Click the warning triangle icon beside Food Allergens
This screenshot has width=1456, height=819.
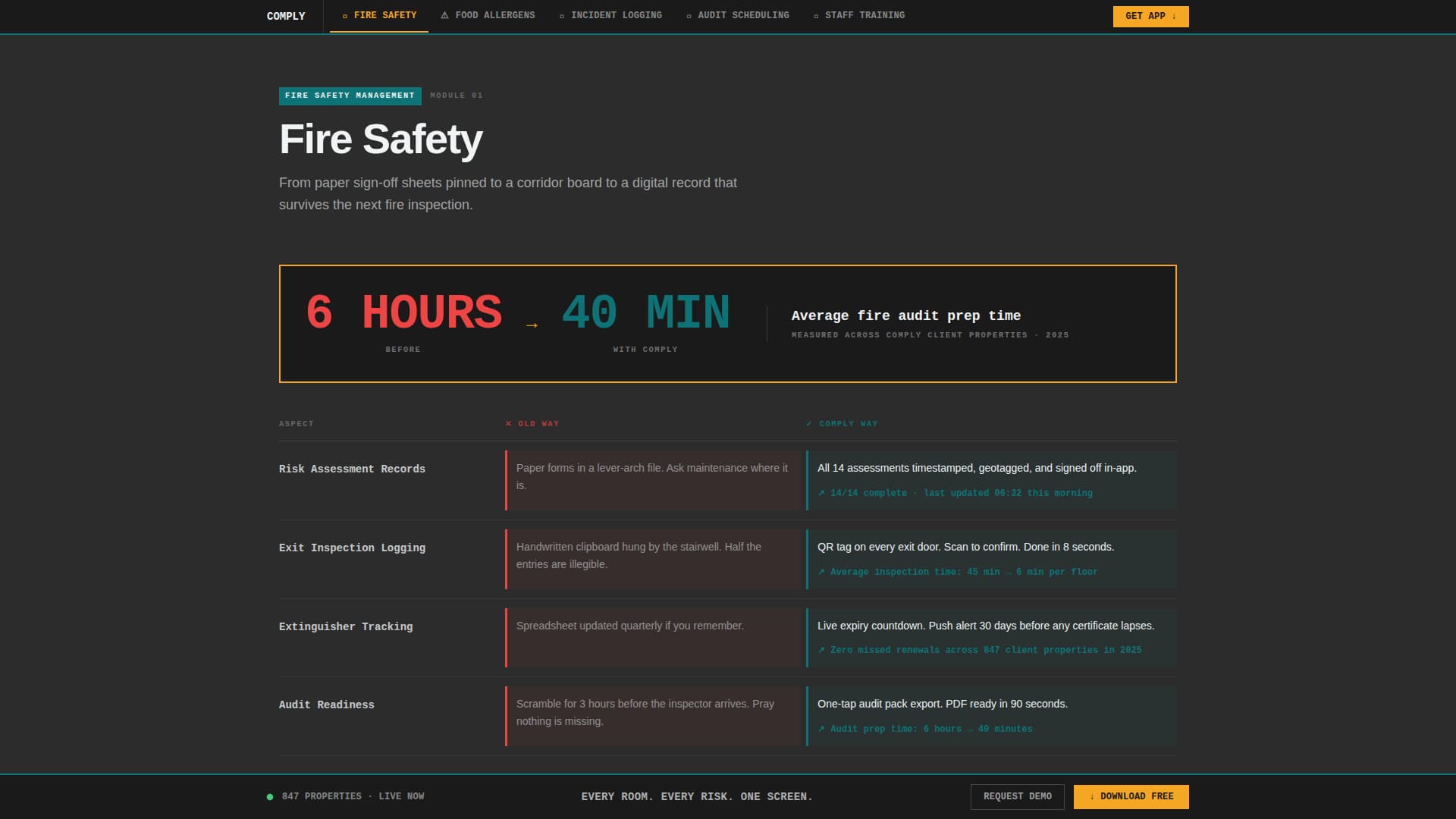pyautogui.click(x=444, y=15)
